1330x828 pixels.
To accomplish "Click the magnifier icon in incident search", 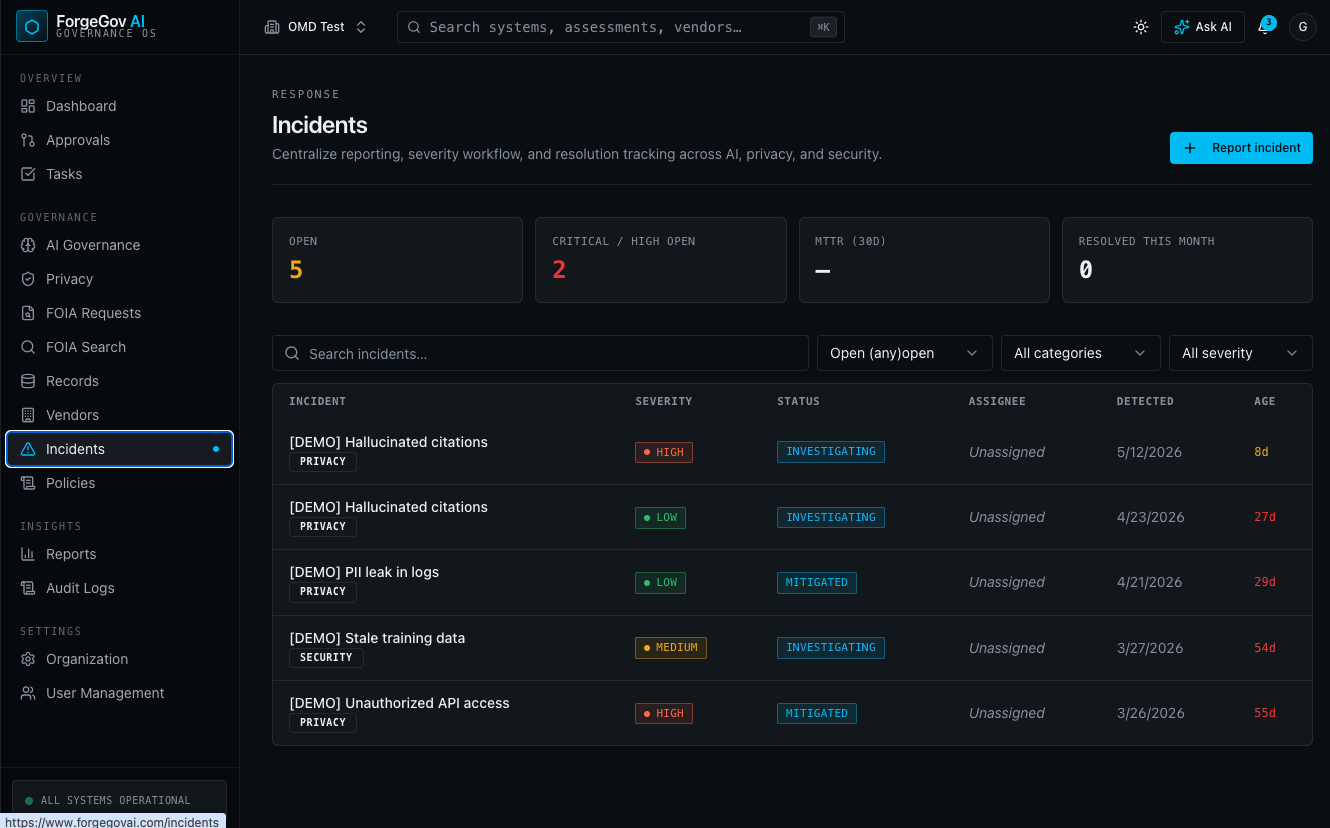I will [x=293, y=353].
